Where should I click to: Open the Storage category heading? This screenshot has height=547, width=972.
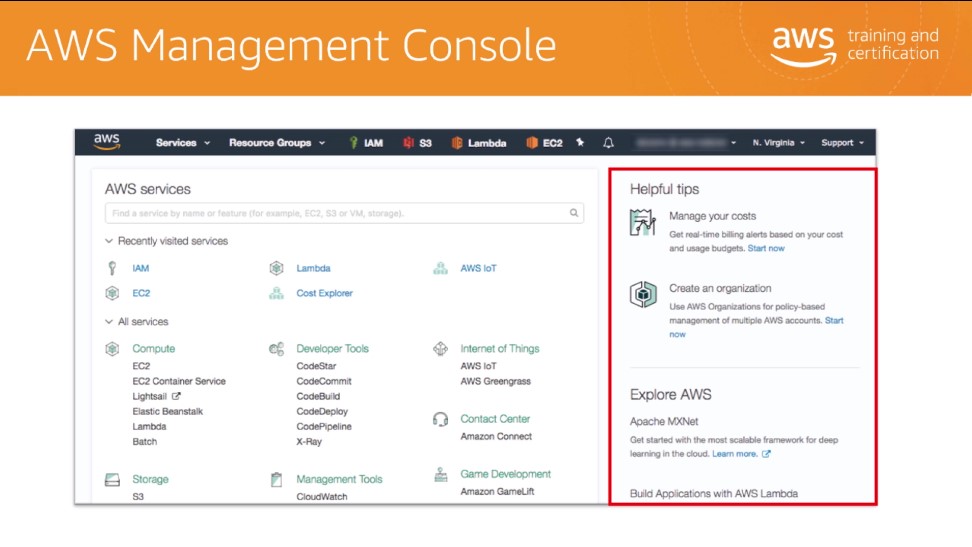click(150, 479)
